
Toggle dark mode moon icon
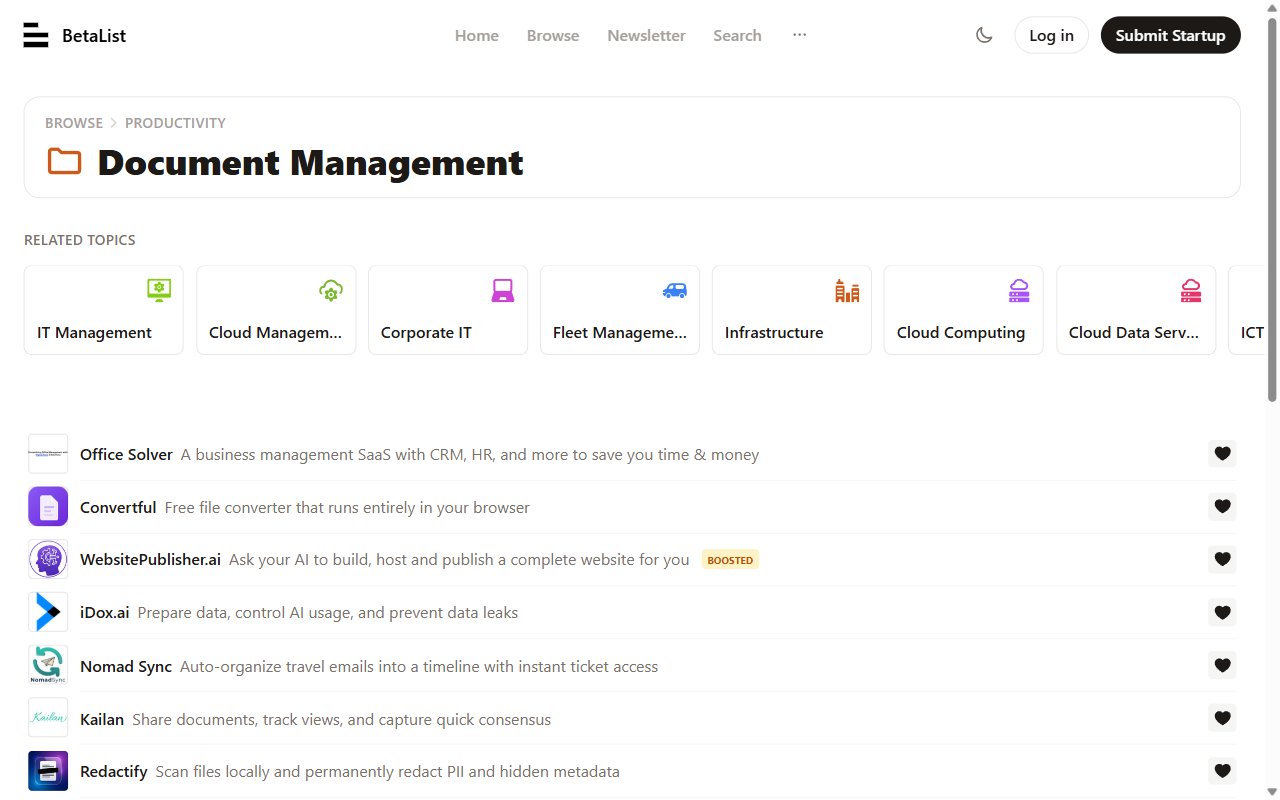pyautogui.click(x=984, y=35)
